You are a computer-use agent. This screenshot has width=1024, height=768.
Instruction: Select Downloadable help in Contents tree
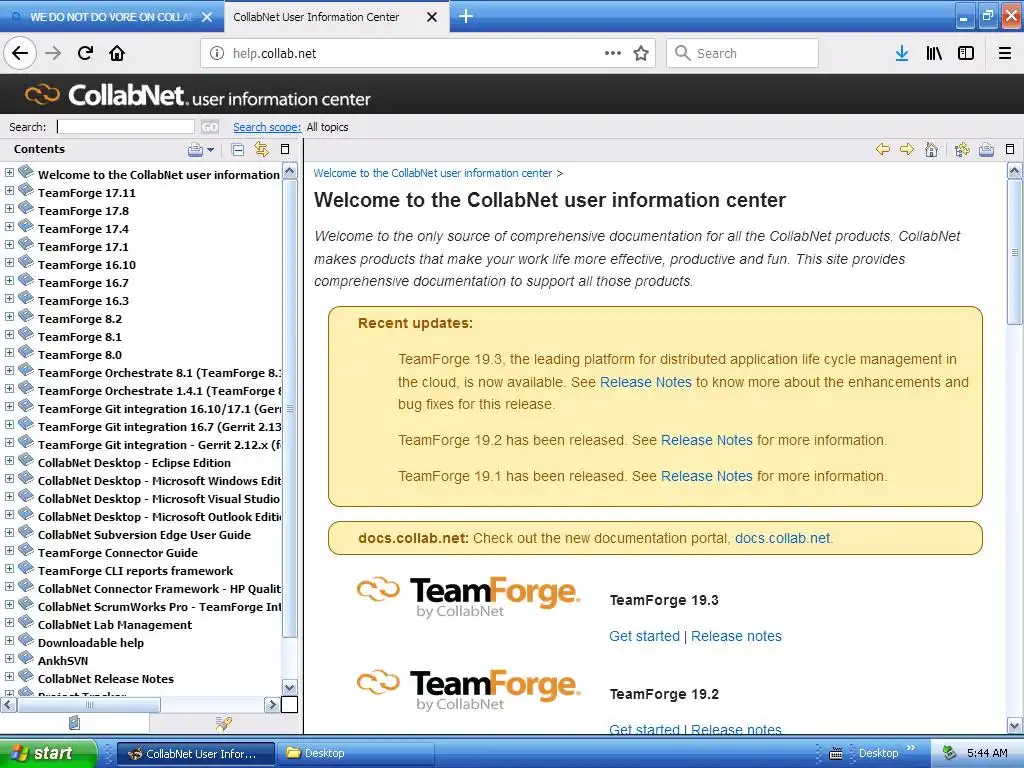pos(91,643)
